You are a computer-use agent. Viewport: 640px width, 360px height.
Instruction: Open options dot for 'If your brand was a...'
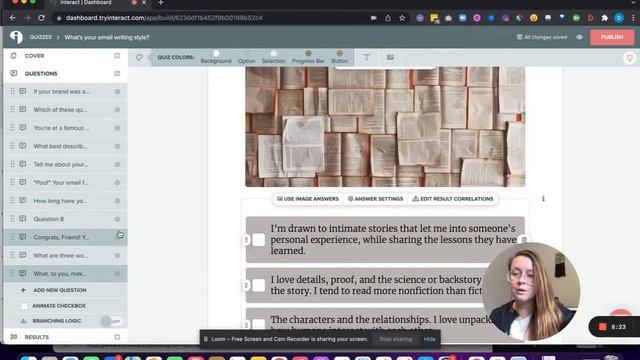click(x=117, y=91)
